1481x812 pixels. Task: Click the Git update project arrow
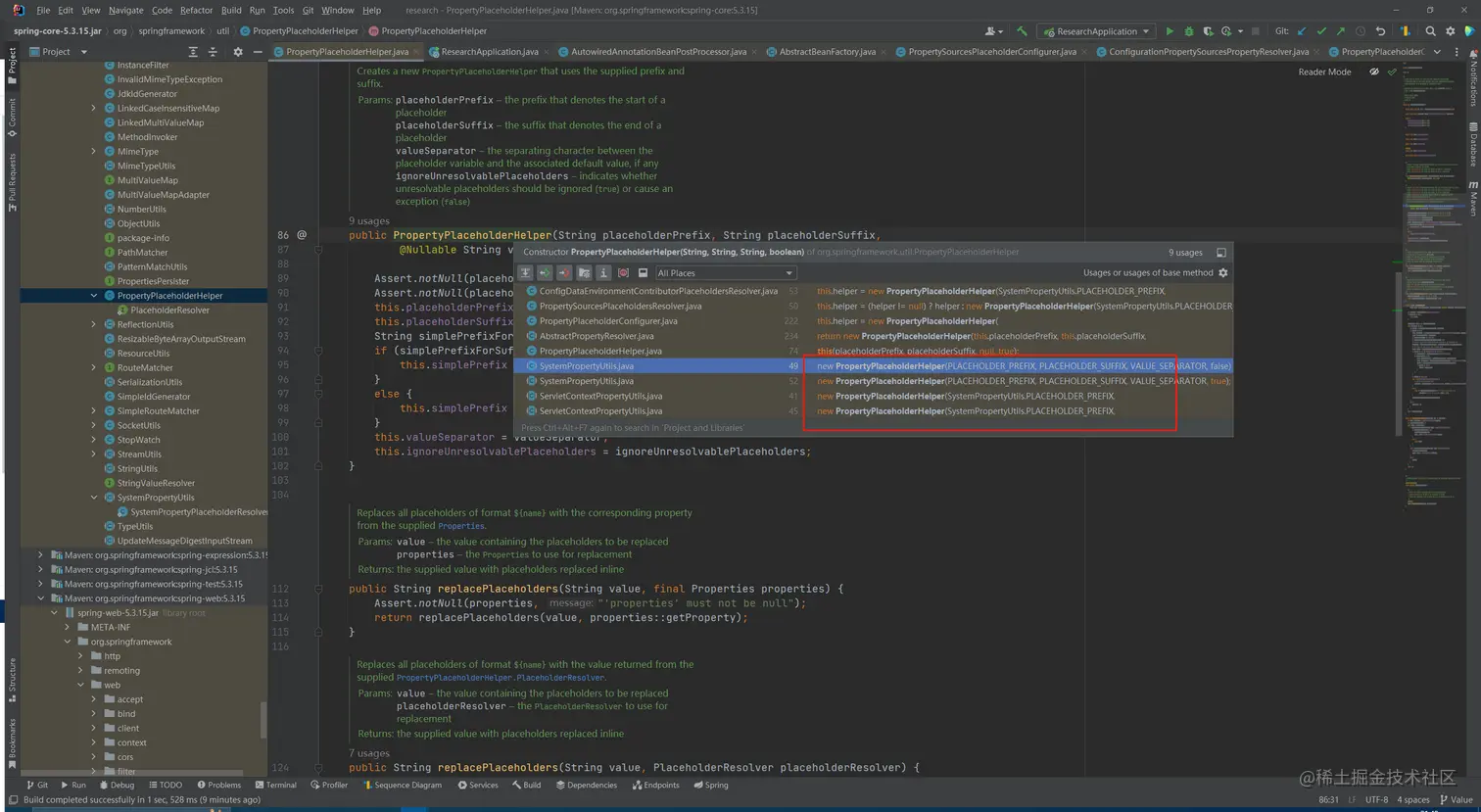click(x=1302, y=31)
